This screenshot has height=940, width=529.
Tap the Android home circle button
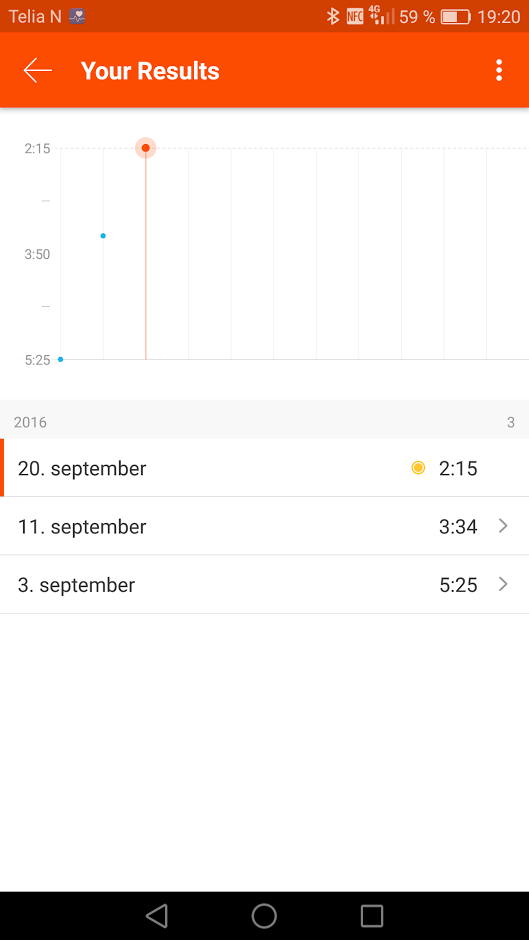(264, 916)
